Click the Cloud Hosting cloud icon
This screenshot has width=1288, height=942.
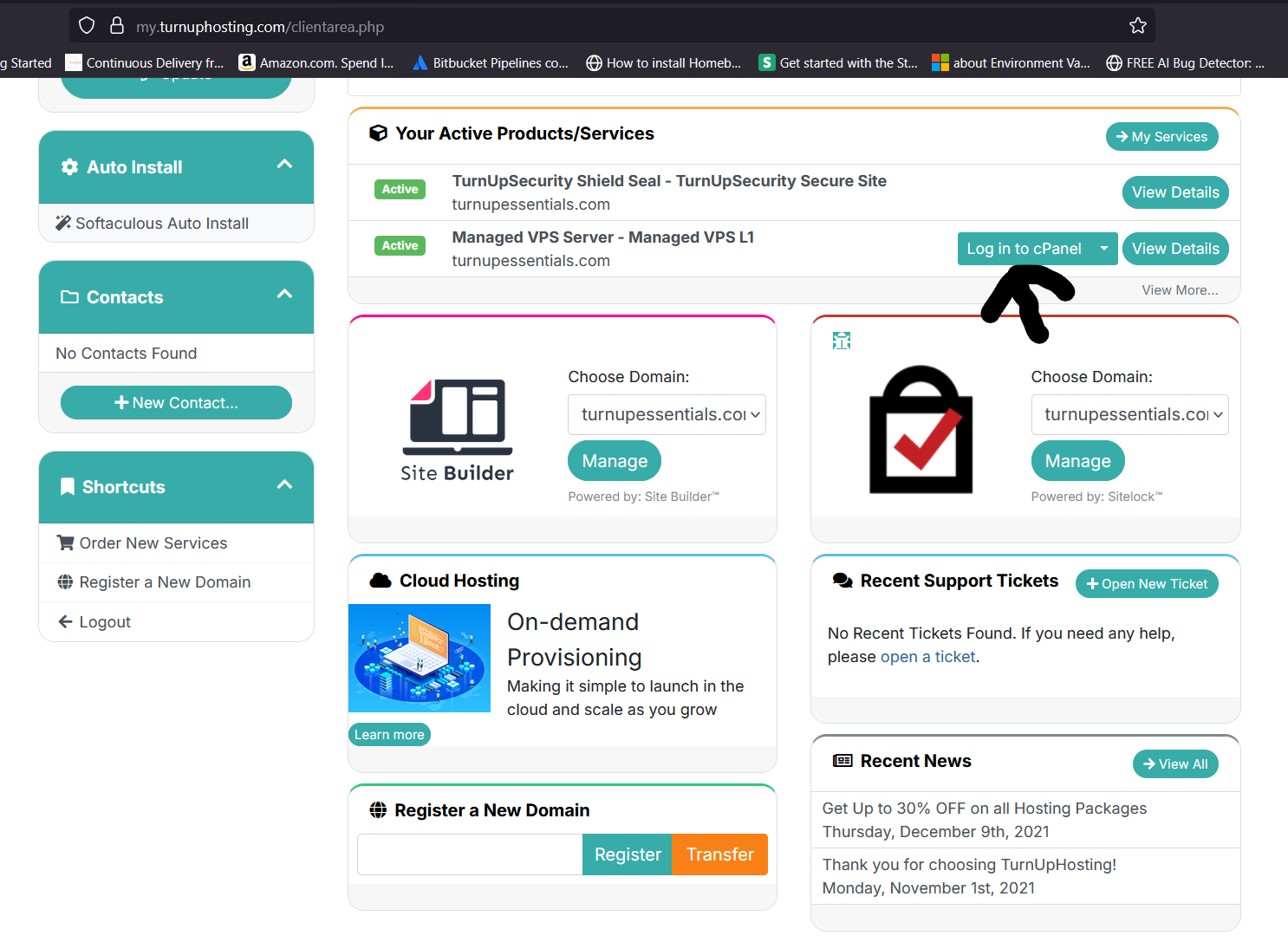click(x=381, y=581)
